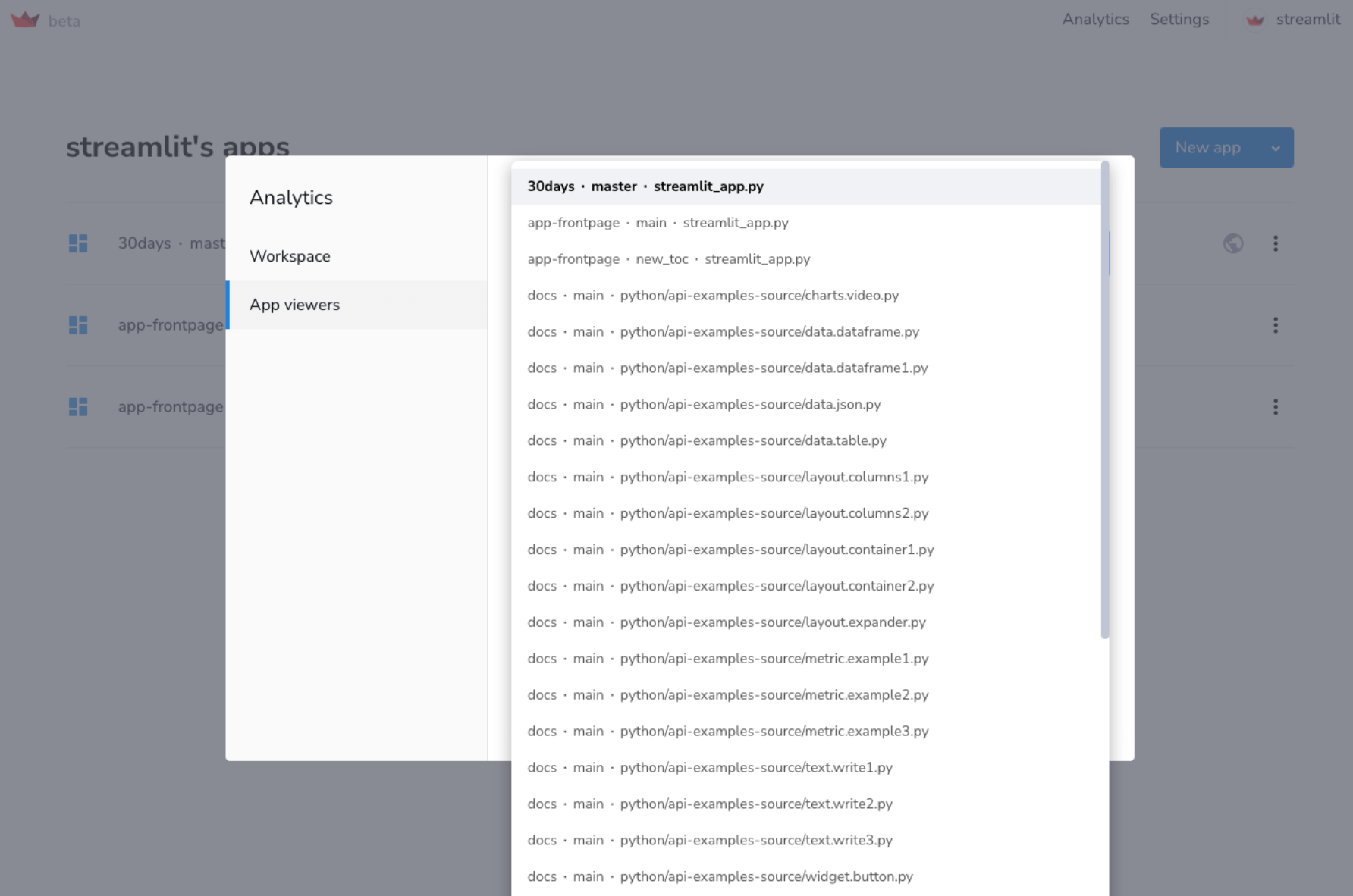
Task: Click the New app button
Action: pyautogui.click(x=1207, y=148)
